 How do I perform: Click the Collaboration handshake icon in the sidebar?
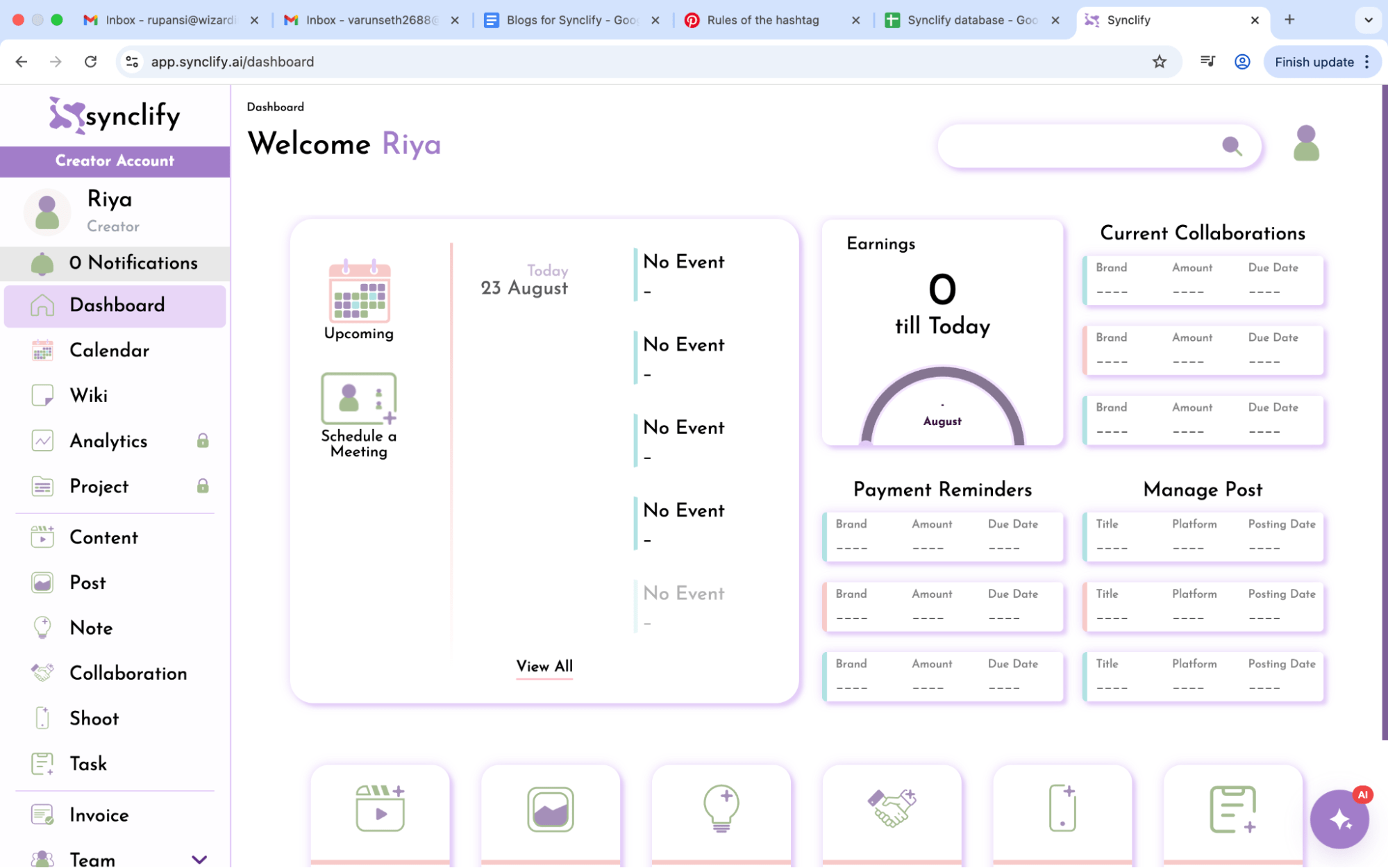tap(42, 672)
